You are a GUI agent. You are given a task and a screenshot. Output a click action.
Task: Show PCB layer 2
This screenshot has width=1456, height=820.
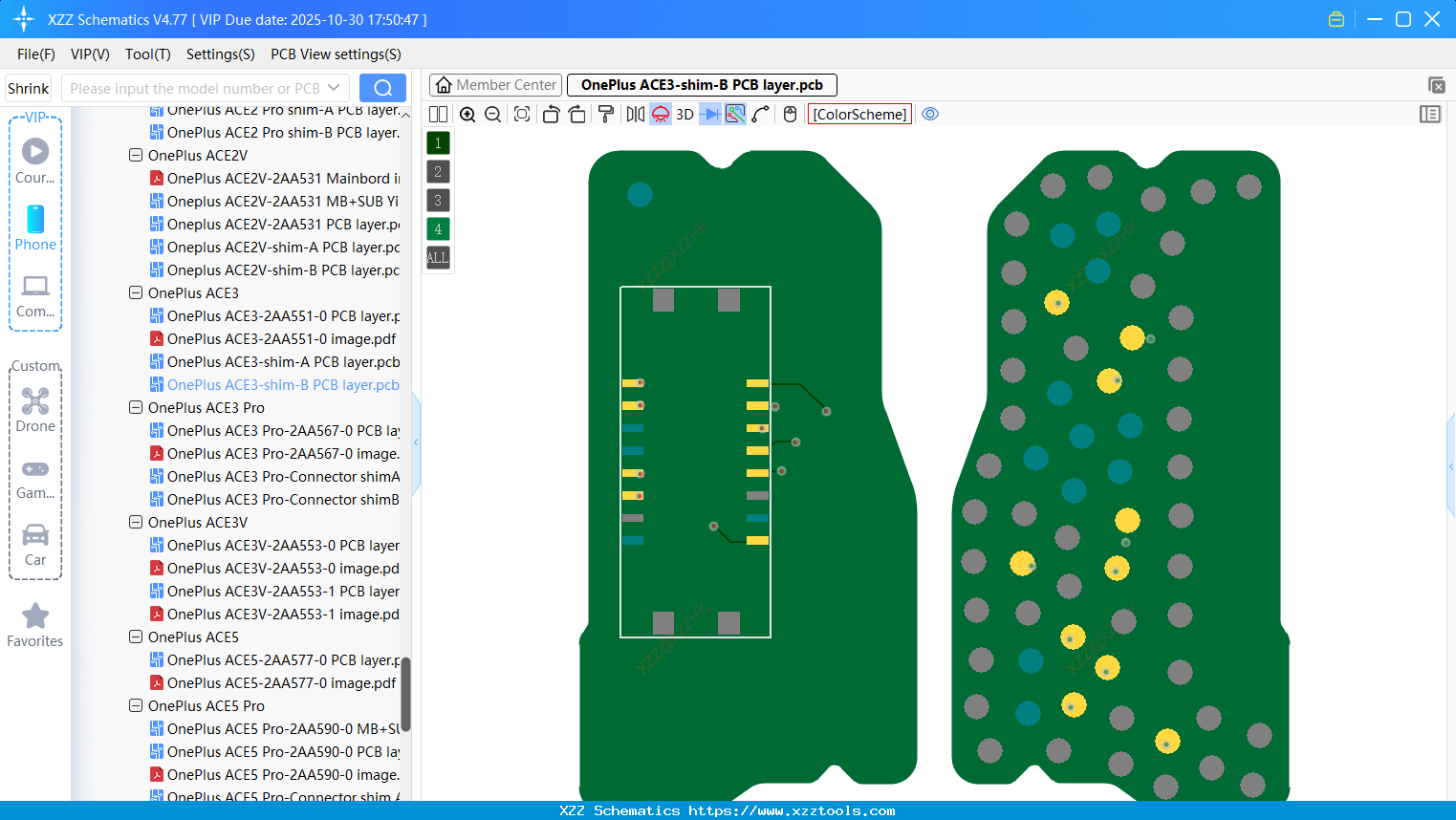tap(438, 172)
